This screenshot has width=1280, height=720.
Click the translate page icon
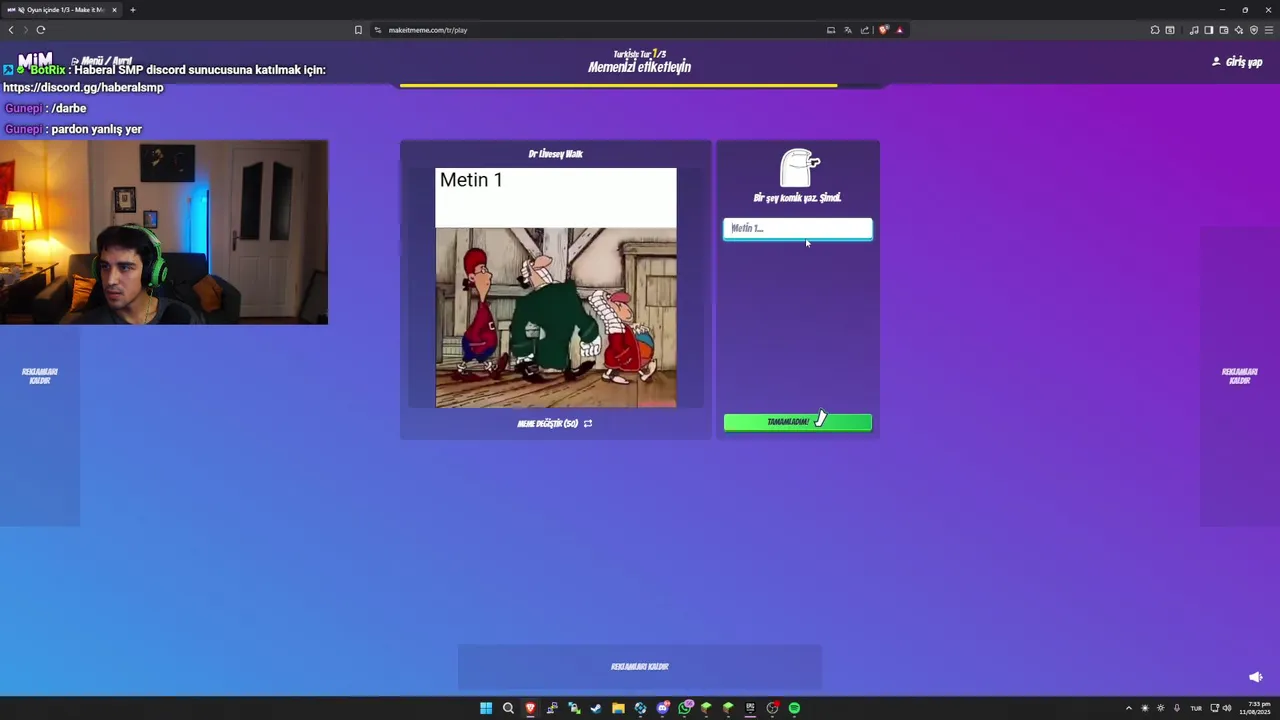click(x=848, y=30)
